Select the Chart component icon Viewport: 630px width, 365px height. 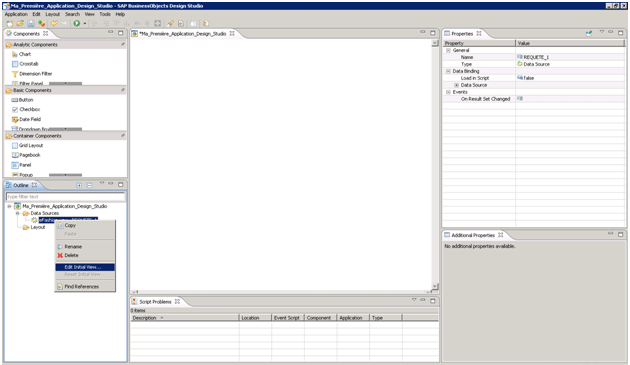(15, 54)
